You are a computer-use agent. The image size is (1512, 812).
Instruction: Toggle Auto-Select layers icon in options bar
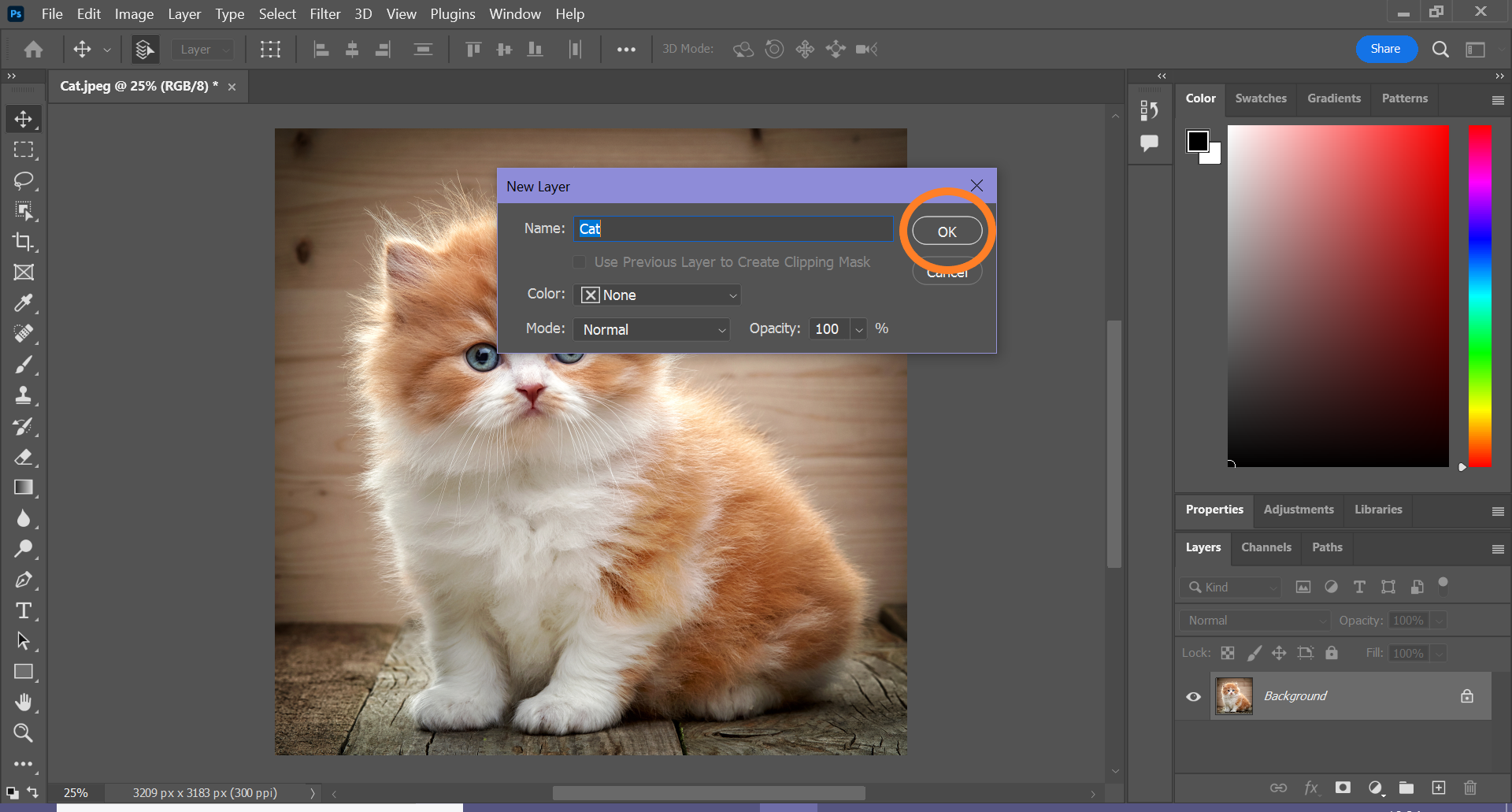[145, 50]
